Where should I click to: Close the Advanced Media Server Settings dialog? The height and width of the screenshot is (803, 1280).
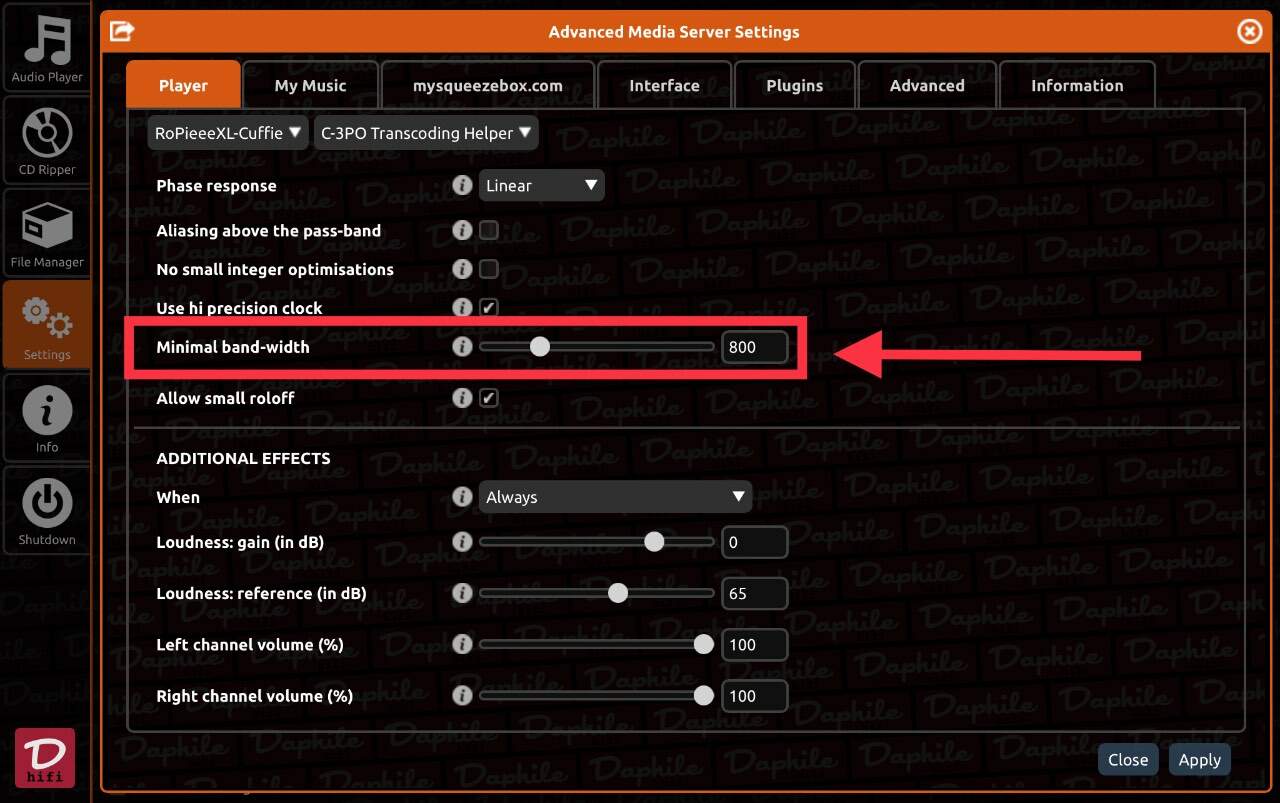click(1249, 32)
